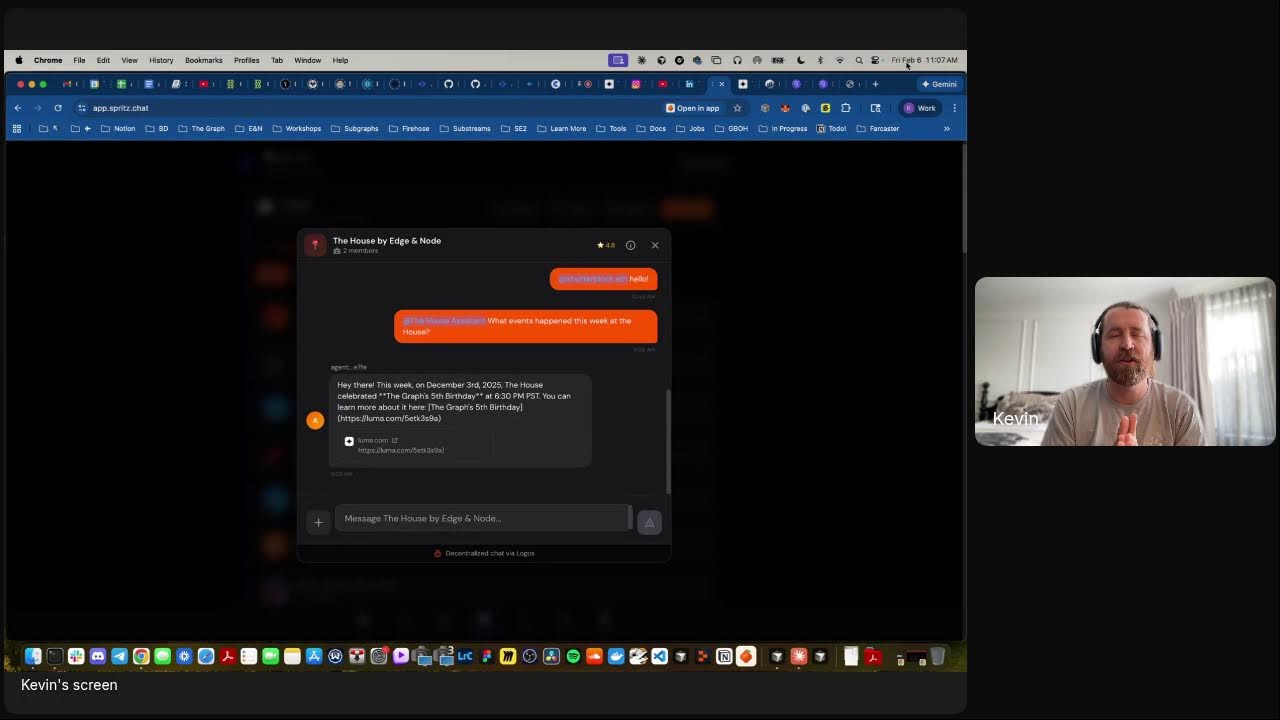Open The Graph bookmarks folder
Viewport: 1280px width, 720px height.
point(201,129)
